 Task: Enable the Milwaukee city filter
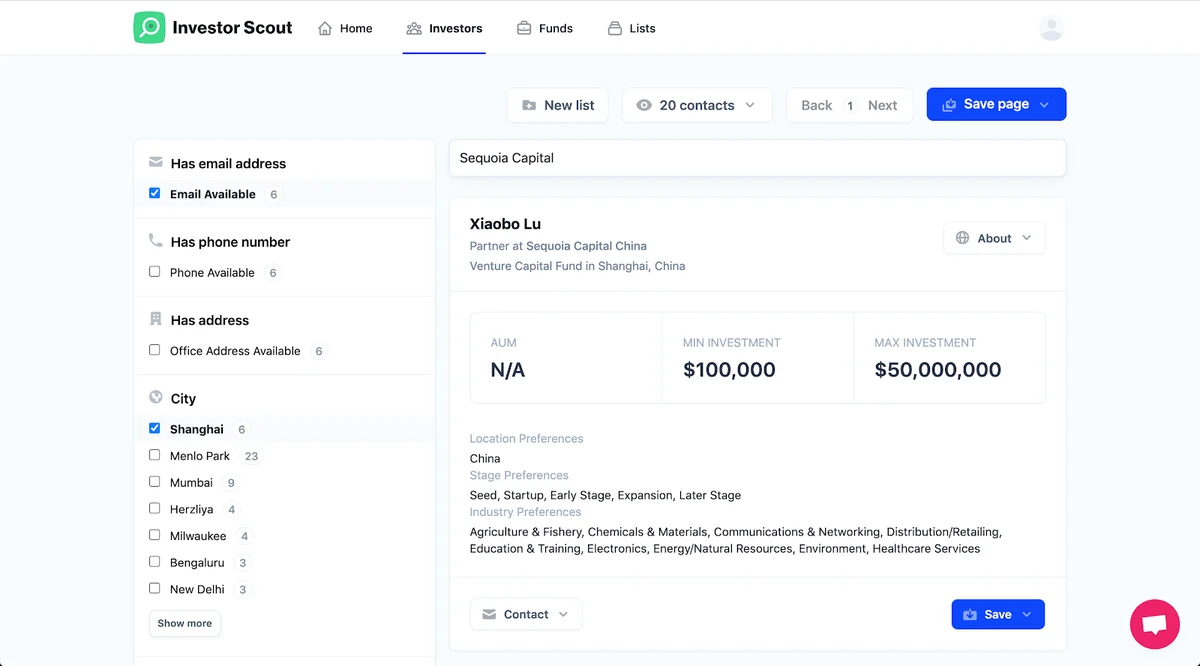click(154, 535)
